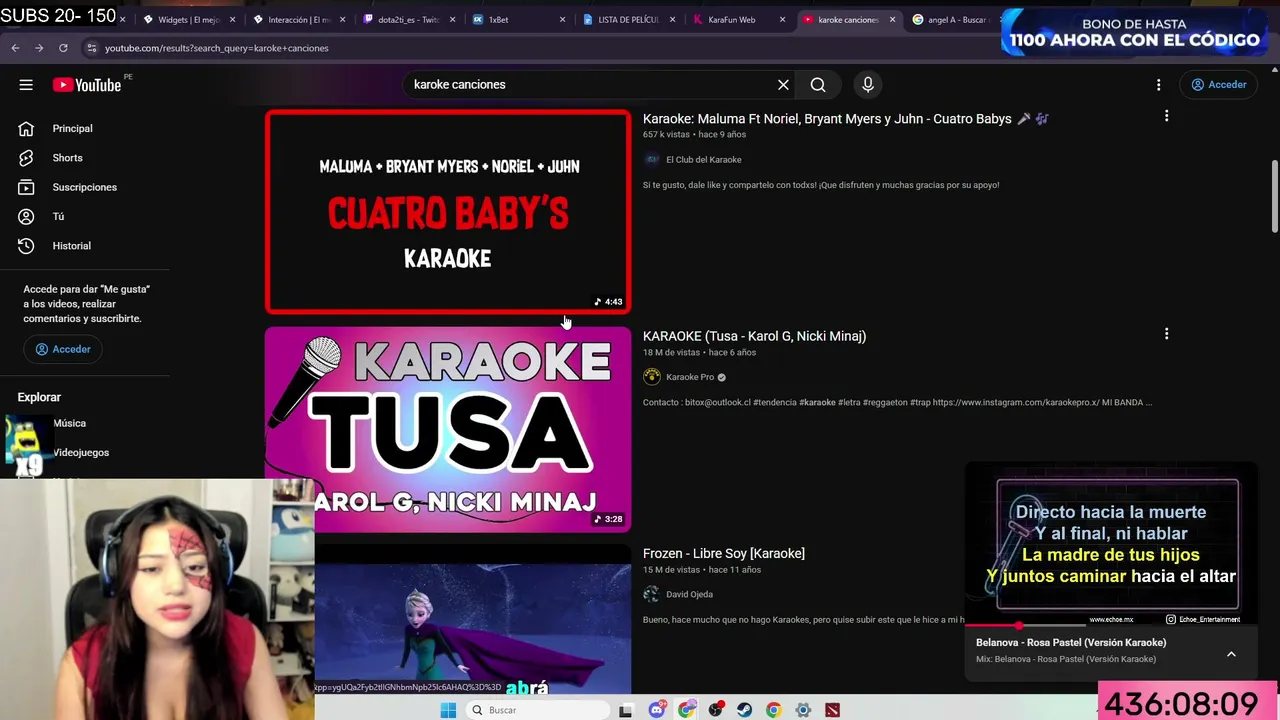Open Karaoke Pro channel avatar
This screenshot has width=1280, height=720.
(x=652, y=377)
